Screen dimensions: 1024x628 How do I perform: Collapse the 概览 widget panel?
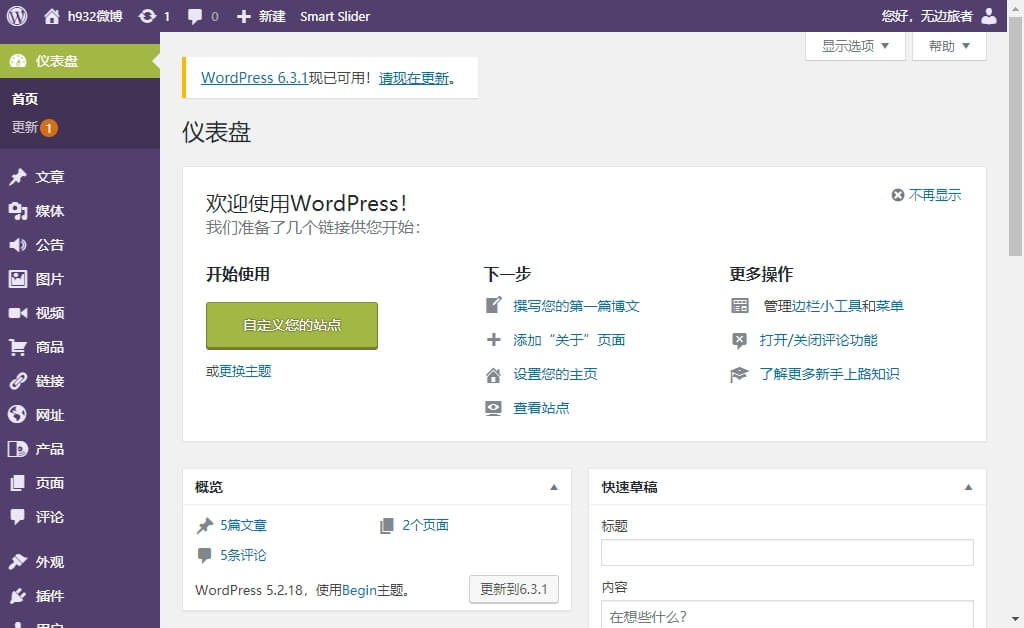pos(554,487)
